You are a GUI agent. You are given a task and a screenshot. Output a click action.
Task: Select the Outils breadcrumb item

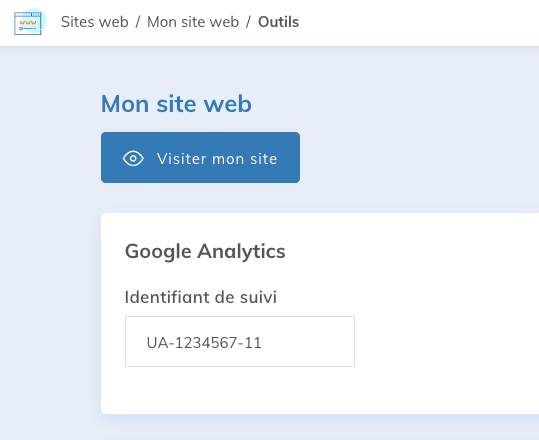(x=278, y=22)
